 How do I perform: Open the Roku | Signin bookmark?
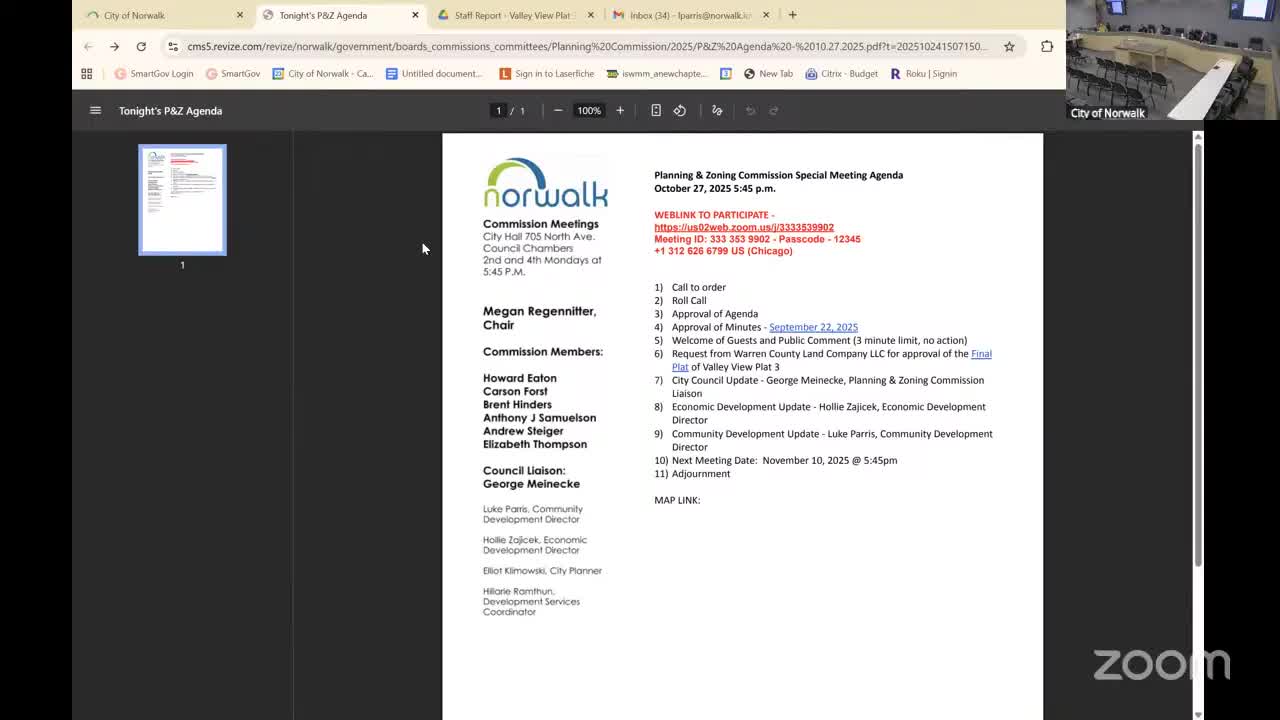tap(923, 73)
